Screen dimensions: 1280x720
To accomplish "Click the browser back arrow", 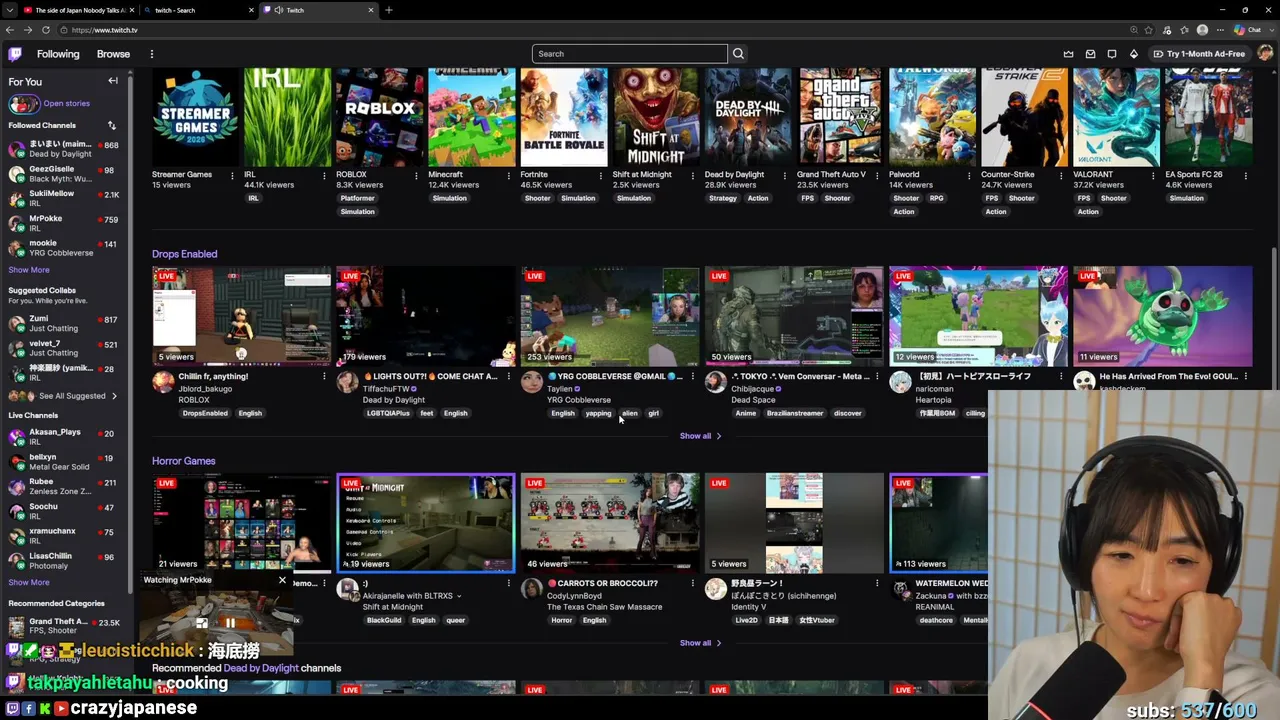I will (11, 30).
